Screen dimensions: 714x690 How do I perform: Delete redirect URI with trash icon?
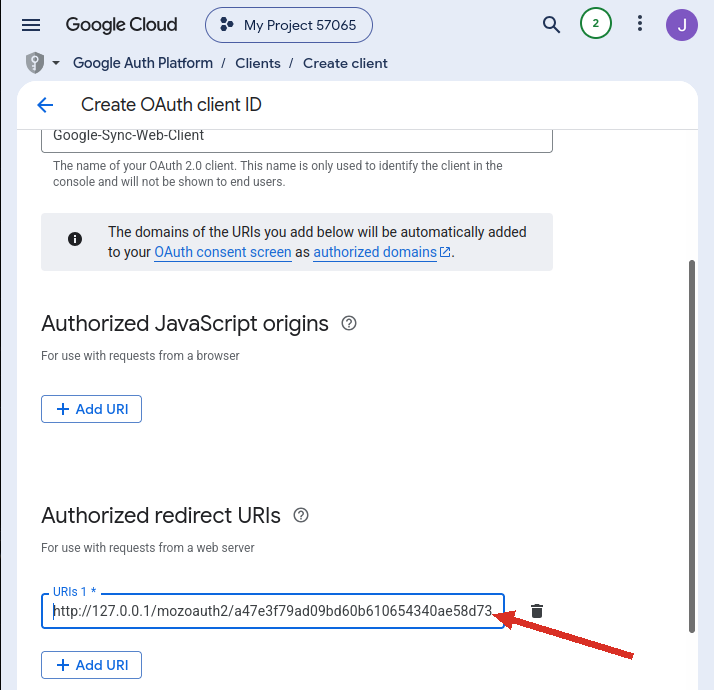click(537, 611)
